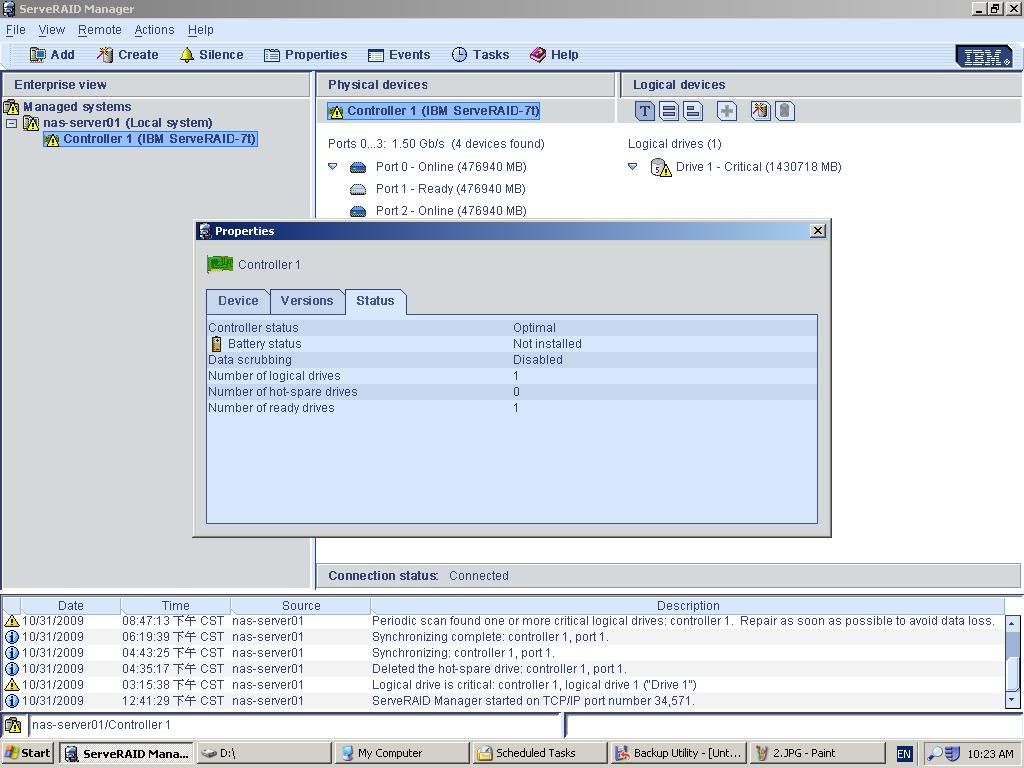Select the Synchronizing complete event row

point(504,637)
